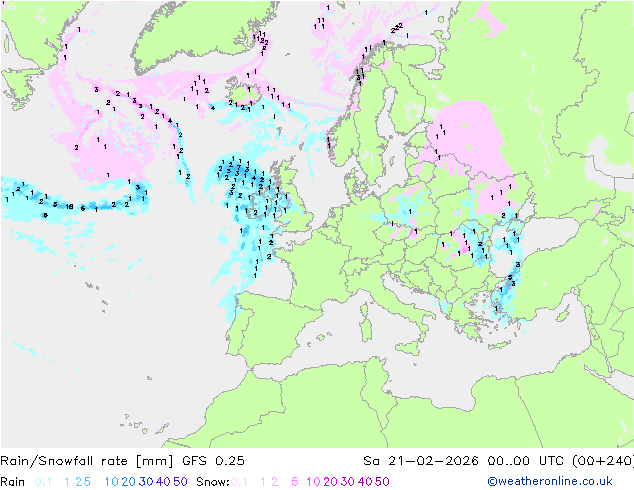The height and width of the screenshot is (490, 634).
Task: Pick the Rain 20 legend color value
Action: click(x=129, y=482)
